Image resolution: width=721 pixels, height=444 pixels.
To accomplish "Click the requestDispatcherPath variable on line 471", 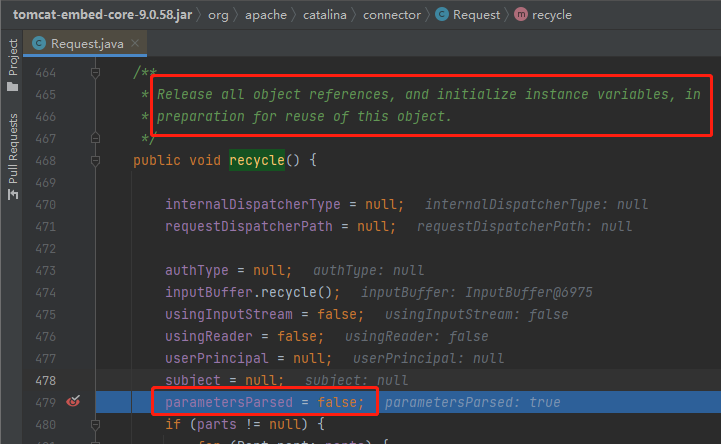I will [x=249, y=226].
